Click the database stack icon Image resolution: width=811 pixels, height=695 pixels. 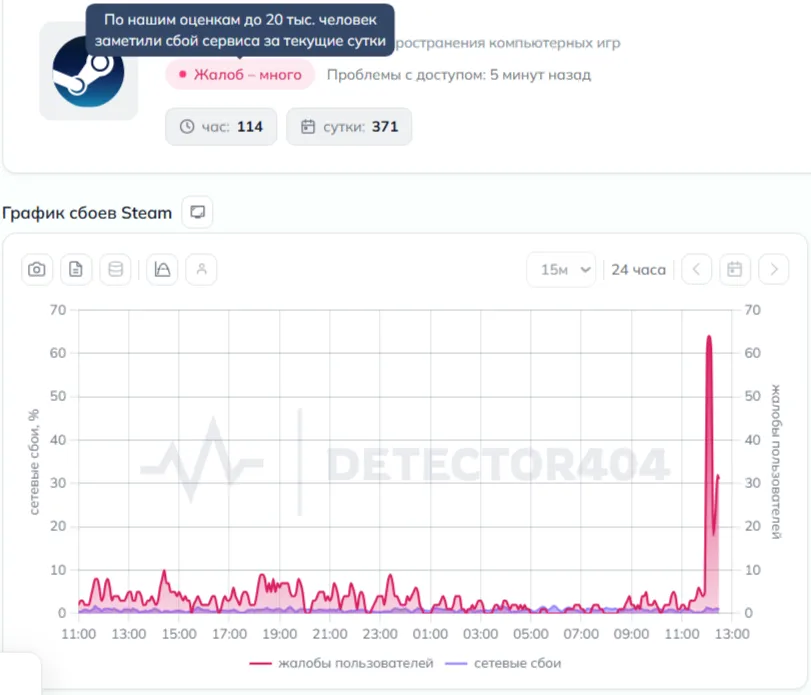pos(115,269)
